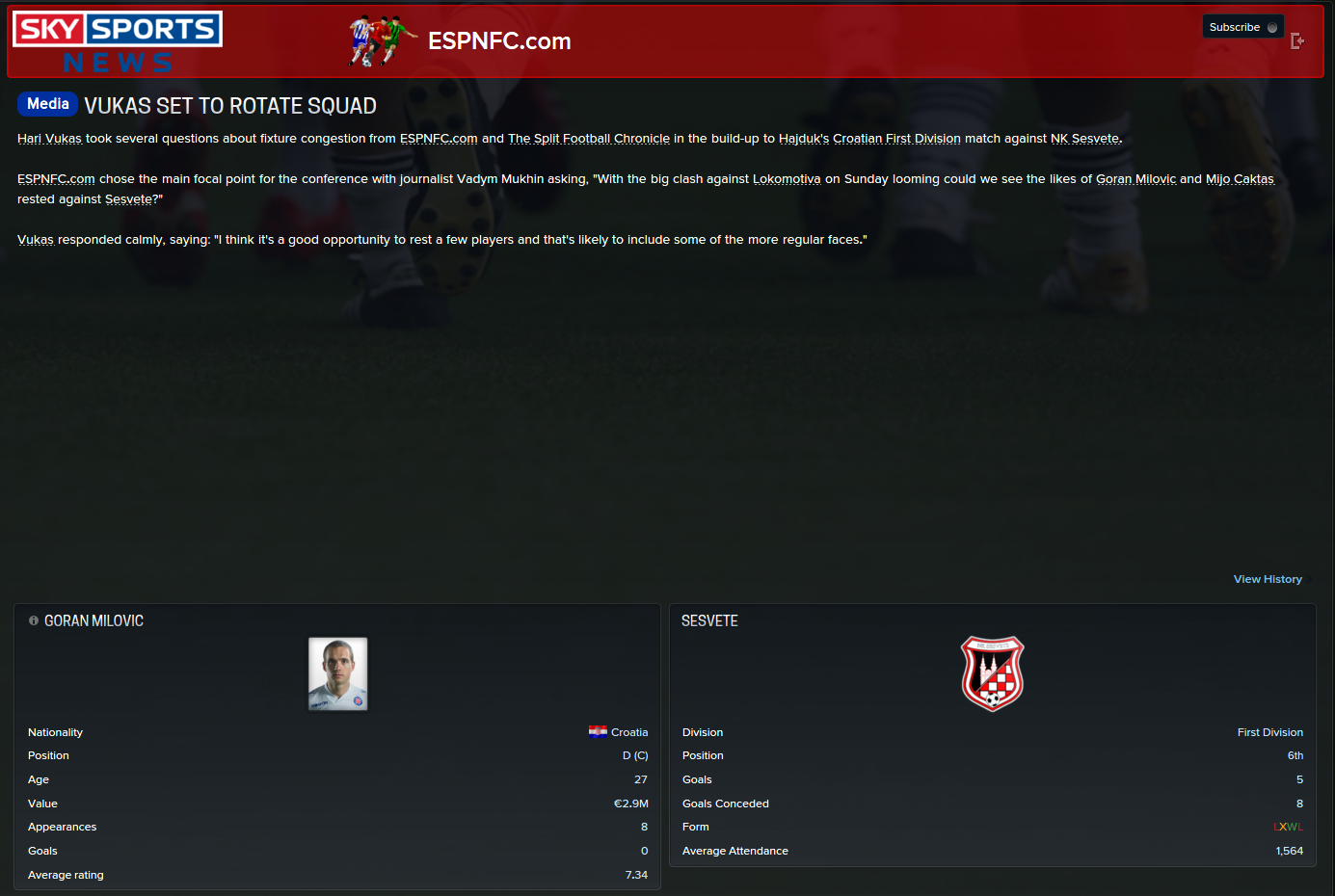This screenshot has height=896, width=1335.
Task: Open the Hari Vukas link
Action: click(x=49, y=139)
